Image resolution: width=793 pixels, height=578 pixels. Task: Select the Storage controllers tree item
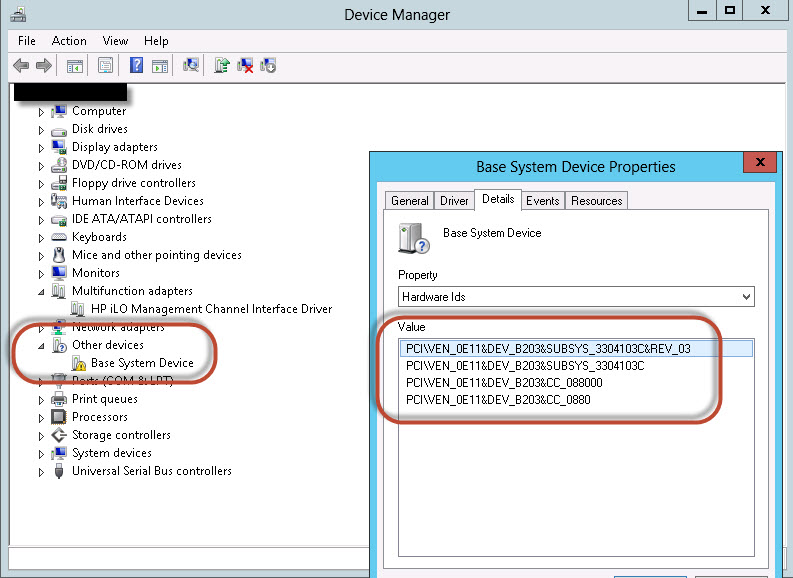click(121, 435)
